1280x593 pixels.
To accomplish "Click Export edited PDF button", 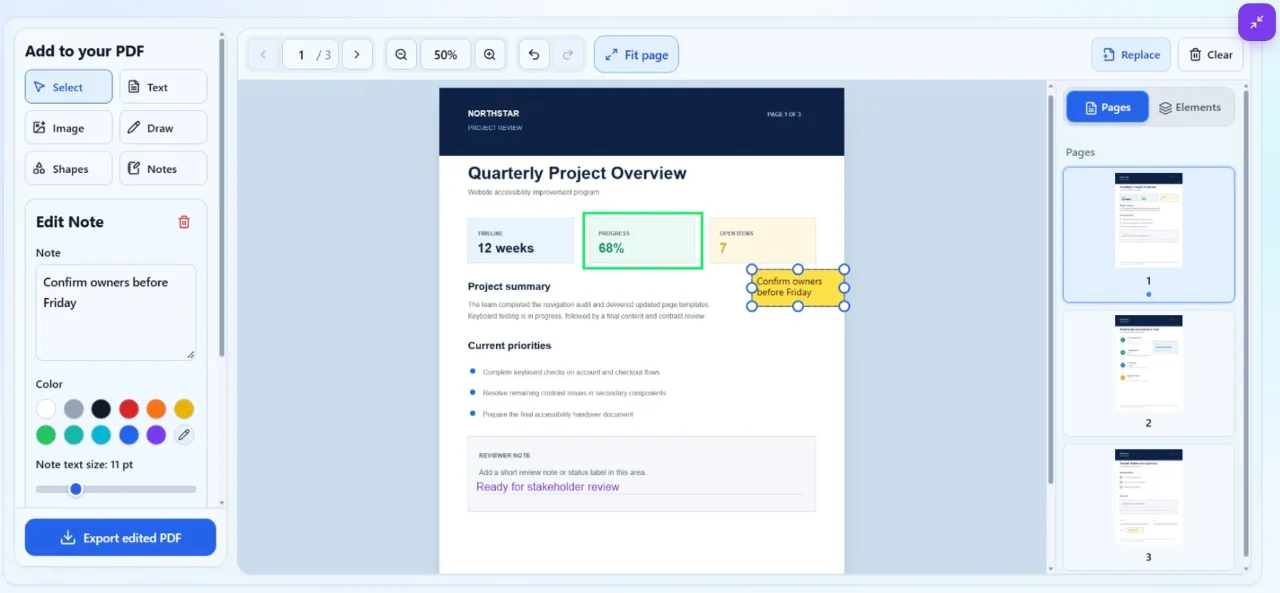I will point(120,538).
